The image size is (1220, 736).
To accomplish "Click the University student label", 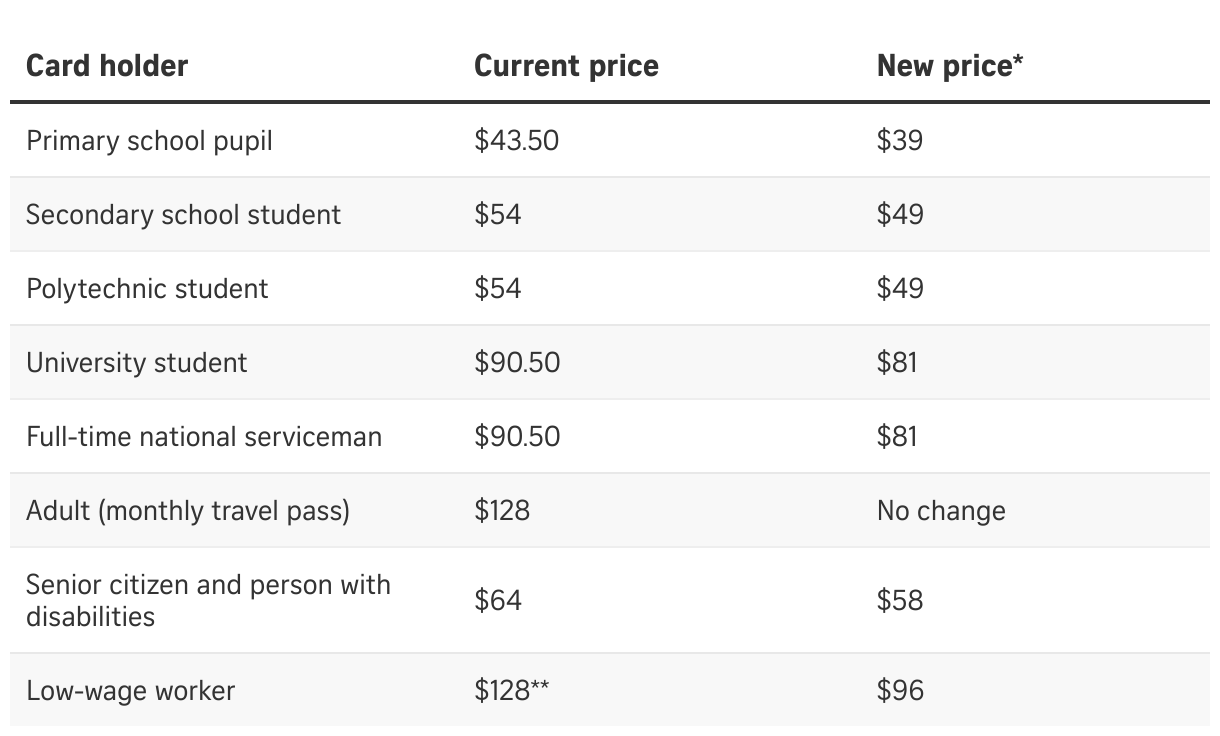I will click(136, 362).
